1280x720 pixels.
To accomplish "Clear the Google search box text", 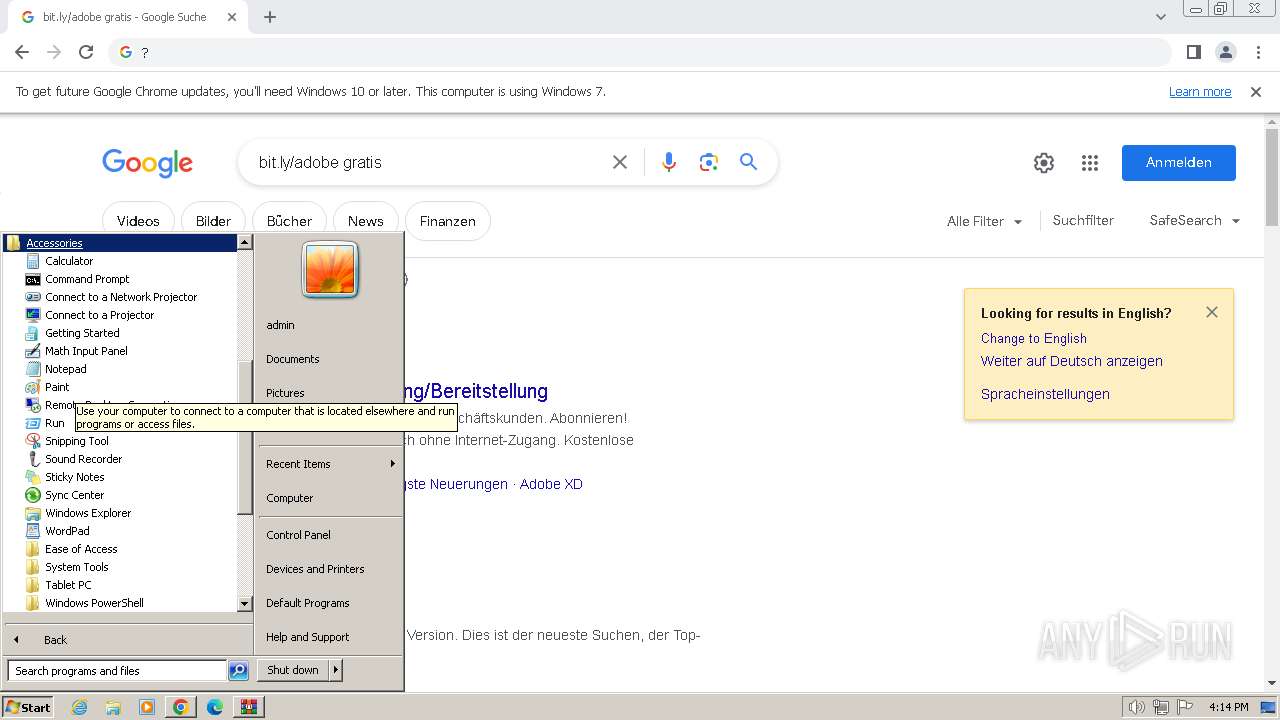I will [x=620, y=162].
